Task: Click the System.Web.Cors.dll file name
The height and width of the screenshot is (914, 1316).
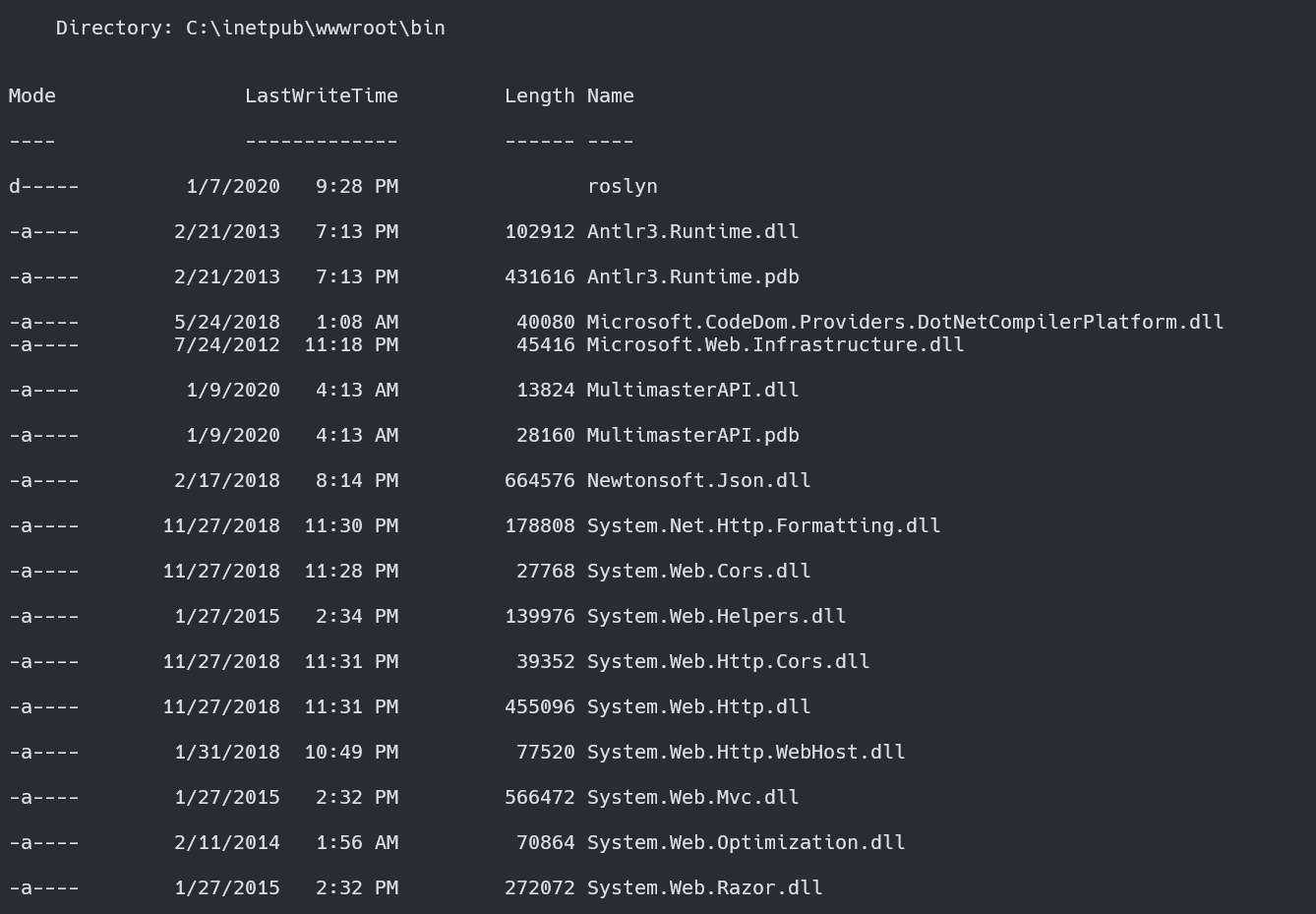Action: tap(698, 571)
